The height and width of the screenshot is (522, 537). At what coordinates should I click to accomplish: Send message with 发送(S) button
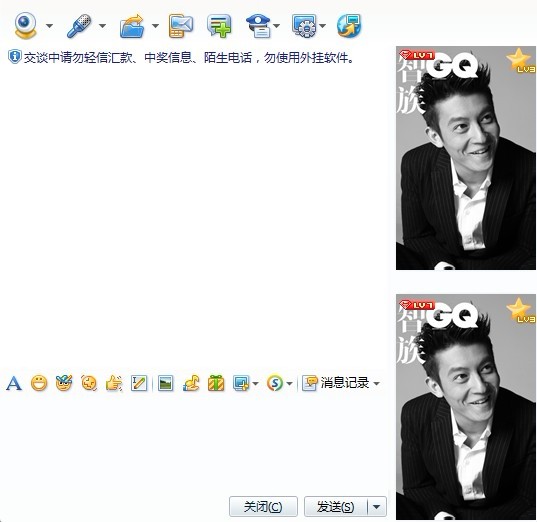tap(336, 507)
